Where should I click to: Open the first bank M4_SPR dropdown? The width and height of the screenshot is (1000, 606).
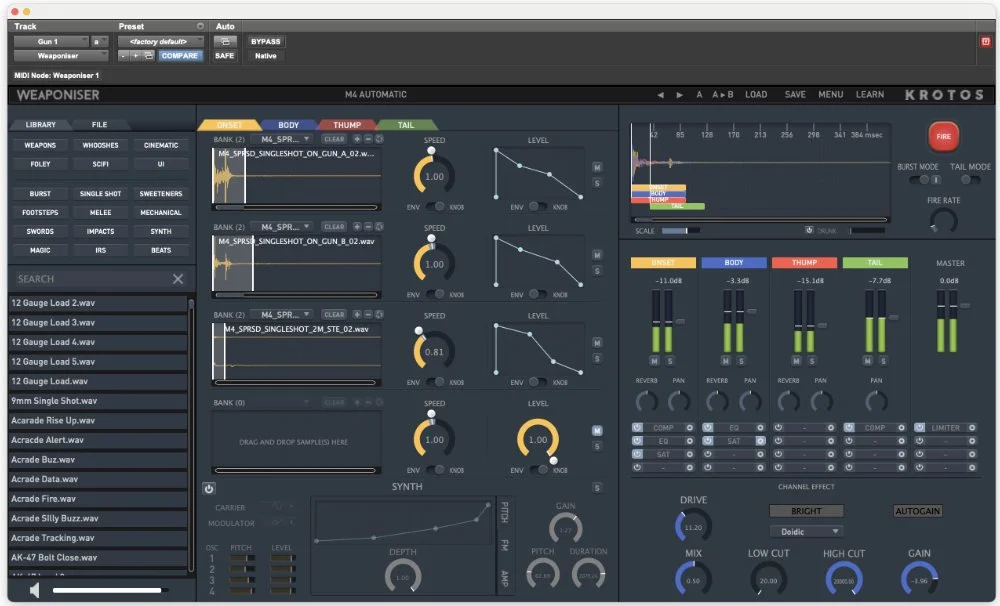[x=282, y=139]
